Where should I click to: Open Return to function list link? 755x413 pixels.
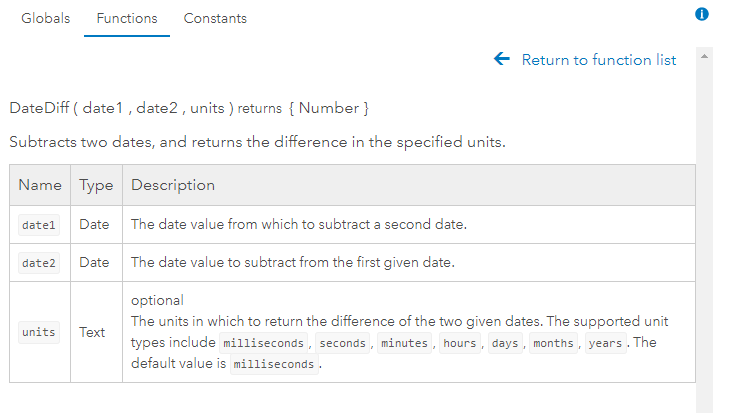598,60
